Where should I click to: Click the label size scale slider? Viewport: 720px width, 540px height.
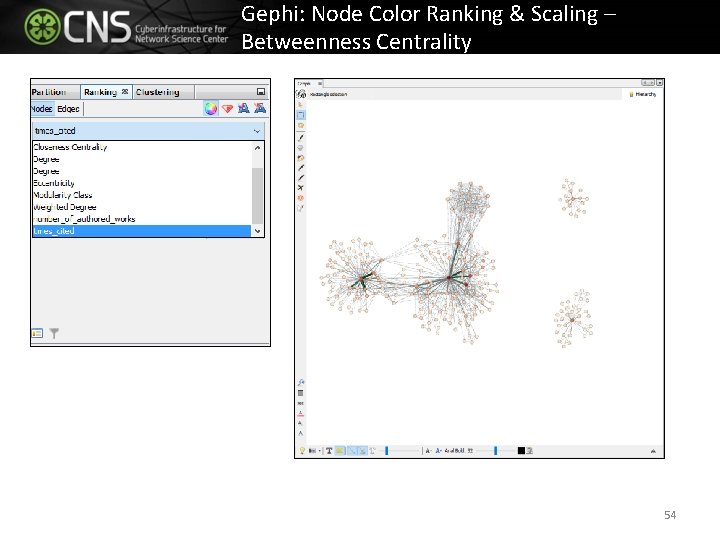pos(495,451)
